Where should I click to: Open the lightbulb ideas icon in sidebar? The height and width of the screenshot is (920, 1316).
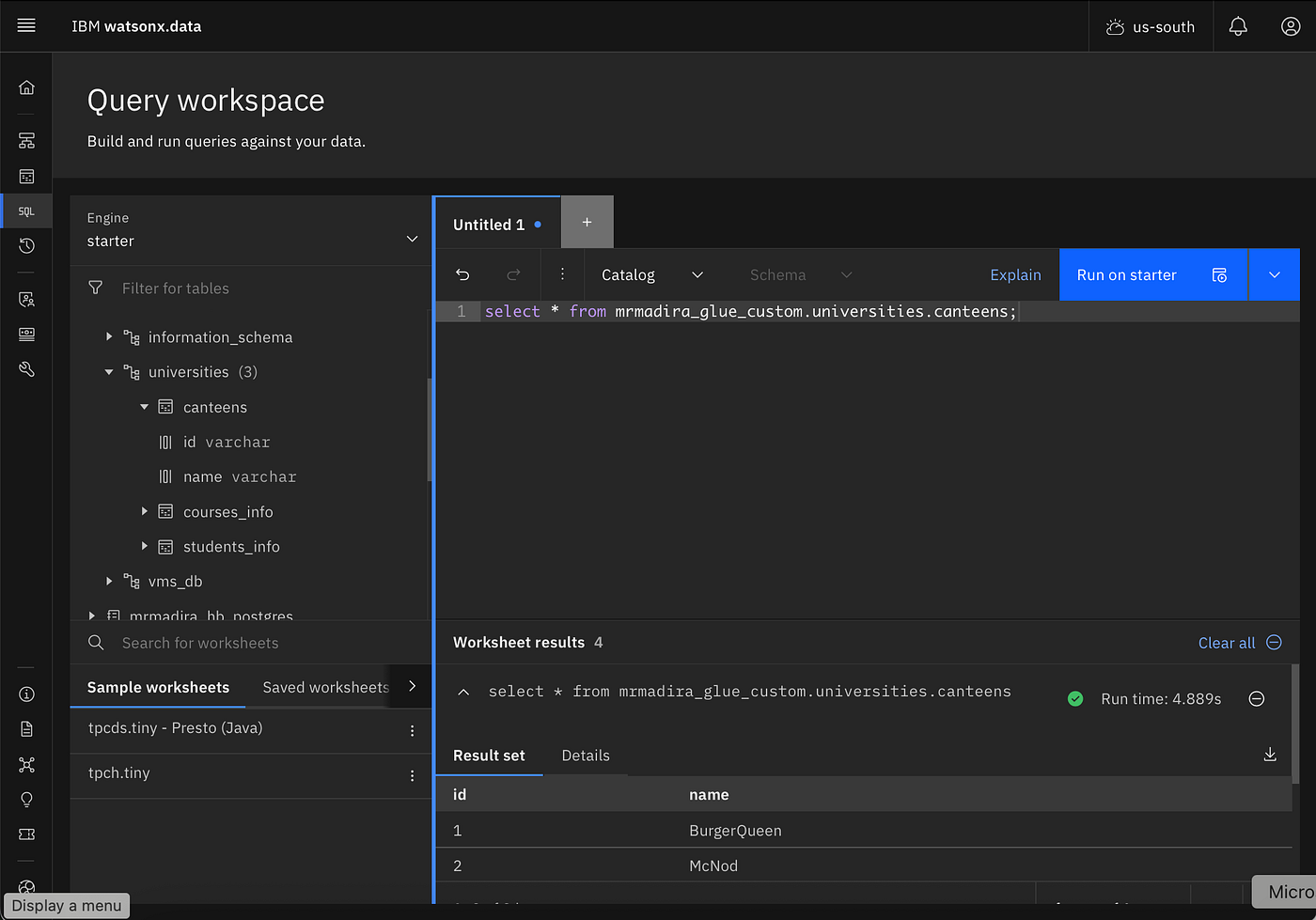tap(26, 800)
